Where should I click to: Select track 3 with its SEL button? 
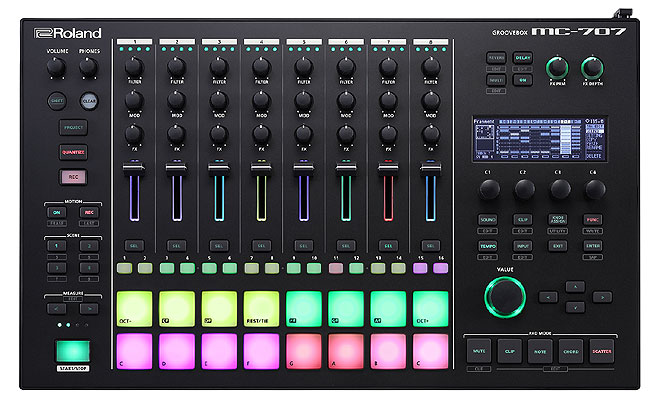point(219,245)
